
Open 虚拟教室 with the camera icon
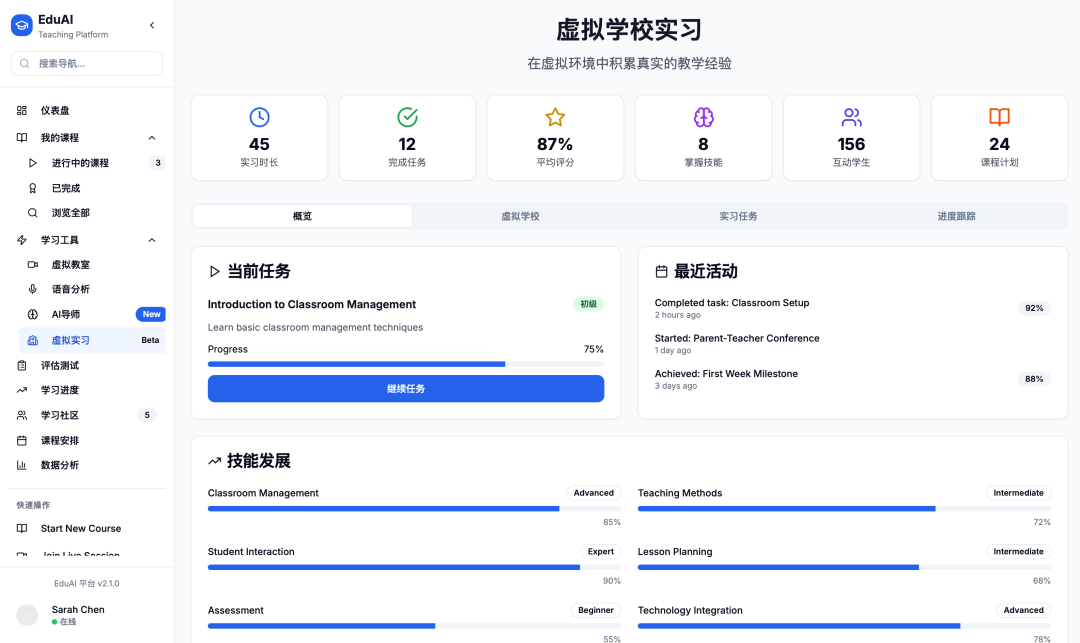[x=70, y=265]
